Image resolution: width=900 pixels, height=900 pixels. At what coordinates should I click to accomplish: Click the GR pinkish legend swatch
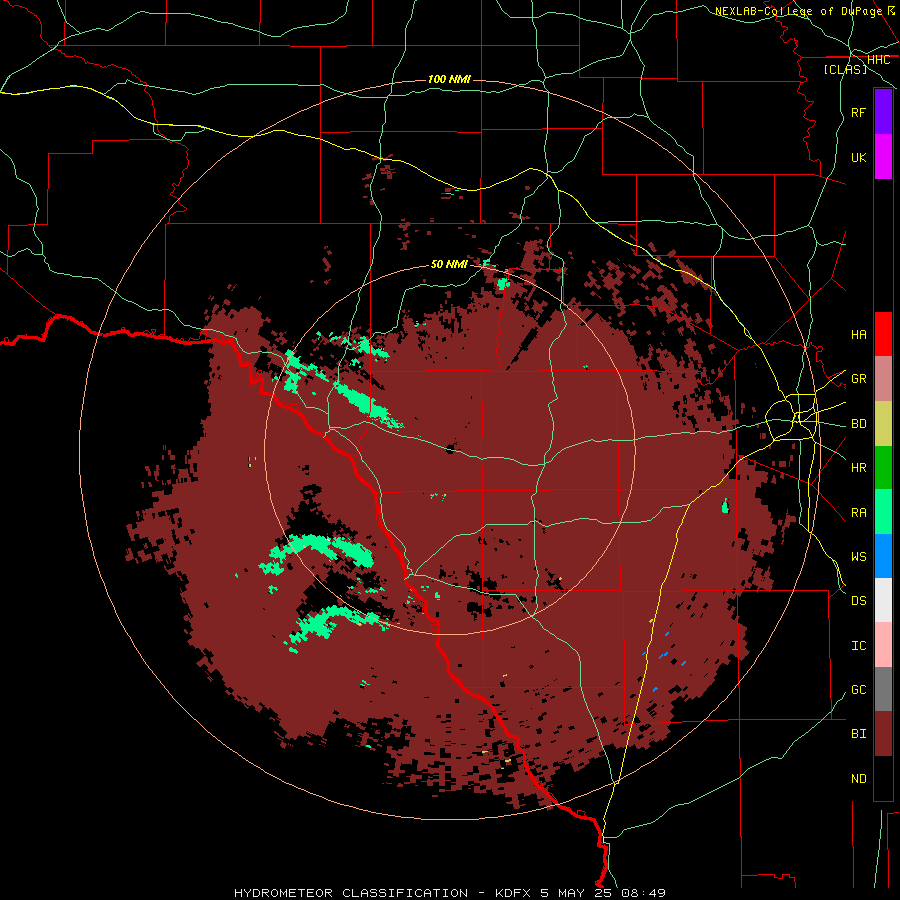(x=883, y=379)
